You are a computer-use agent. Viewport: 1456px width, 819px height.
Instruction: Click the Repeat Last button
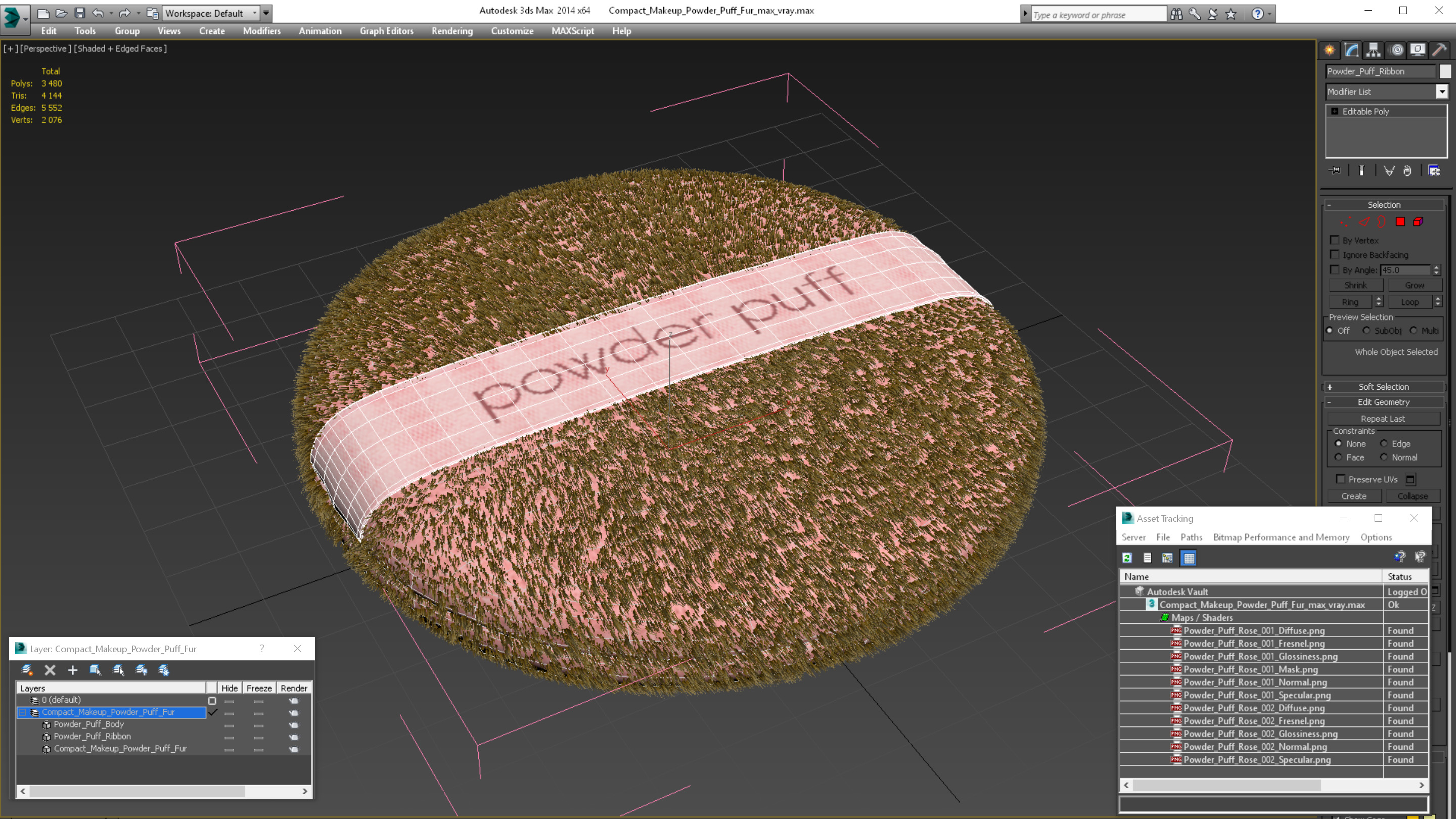pos(1383,419)
